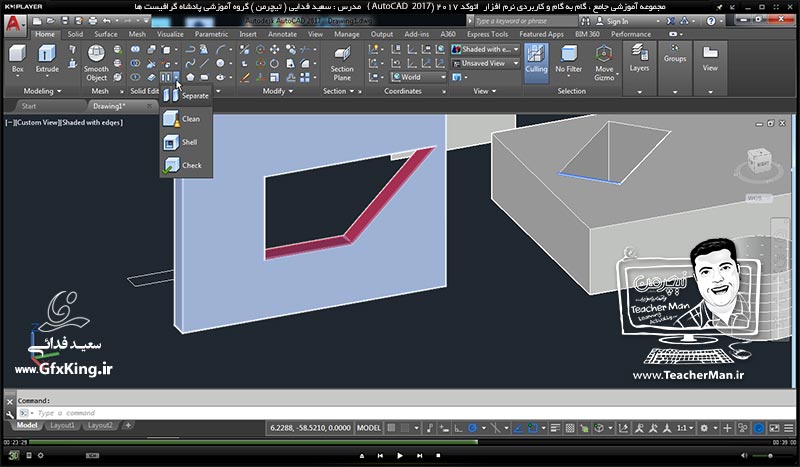Viewport: 800px width, 467px height.
Task: Open the Featured Apps tab
Action: coord(541,34)
